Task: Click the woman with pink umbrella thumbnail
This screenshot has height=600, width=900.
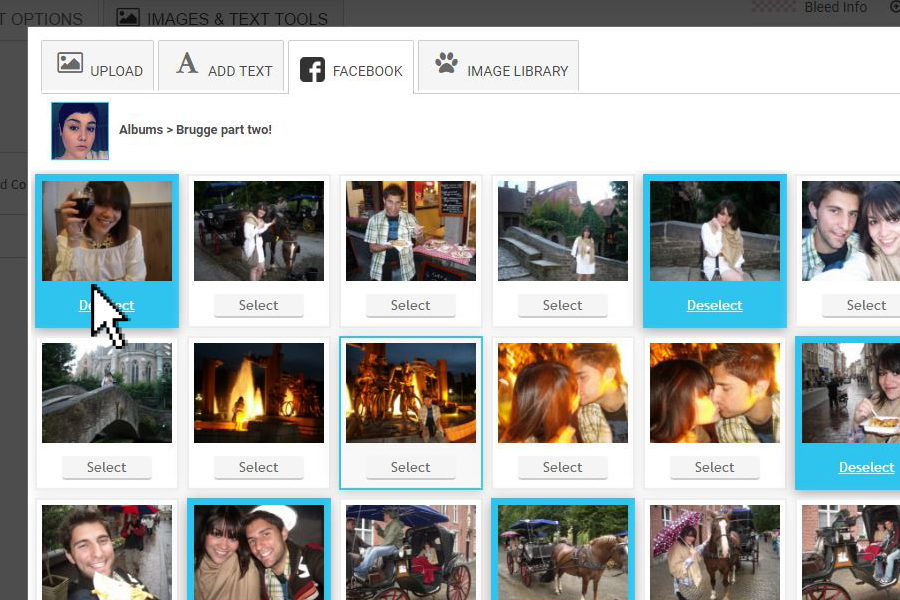Action: [x=715, y=552]
